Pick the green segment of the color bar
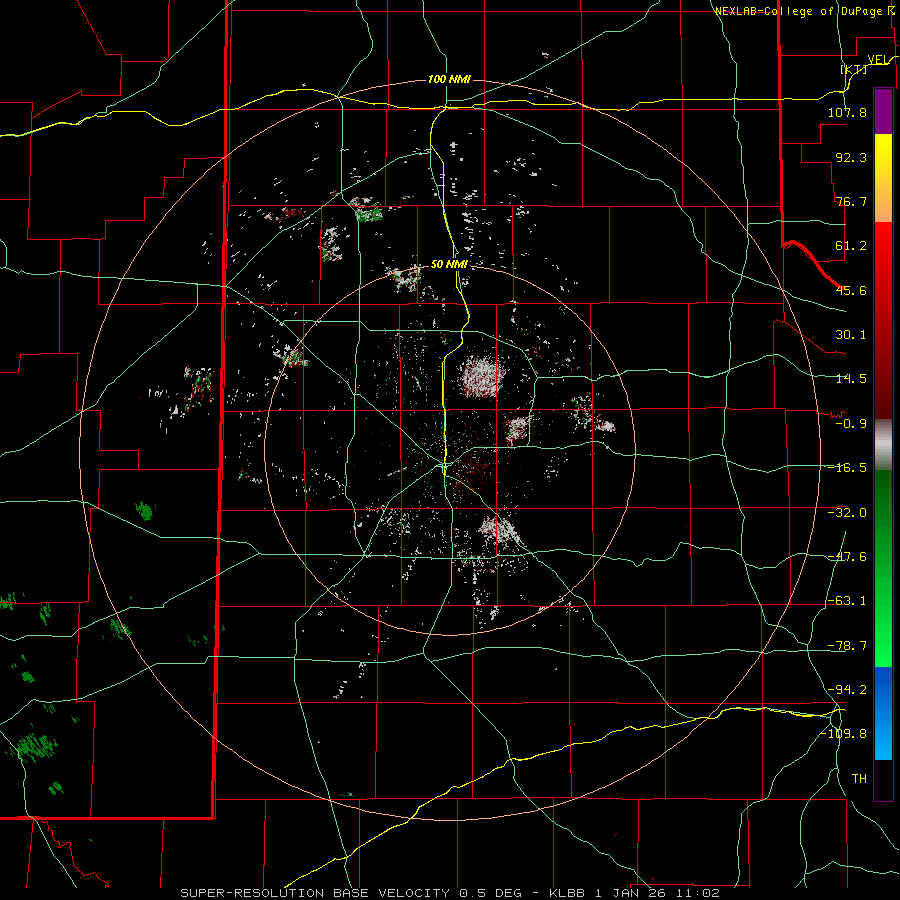The height and width of the screenshot is (900, 900). (883, 568)
